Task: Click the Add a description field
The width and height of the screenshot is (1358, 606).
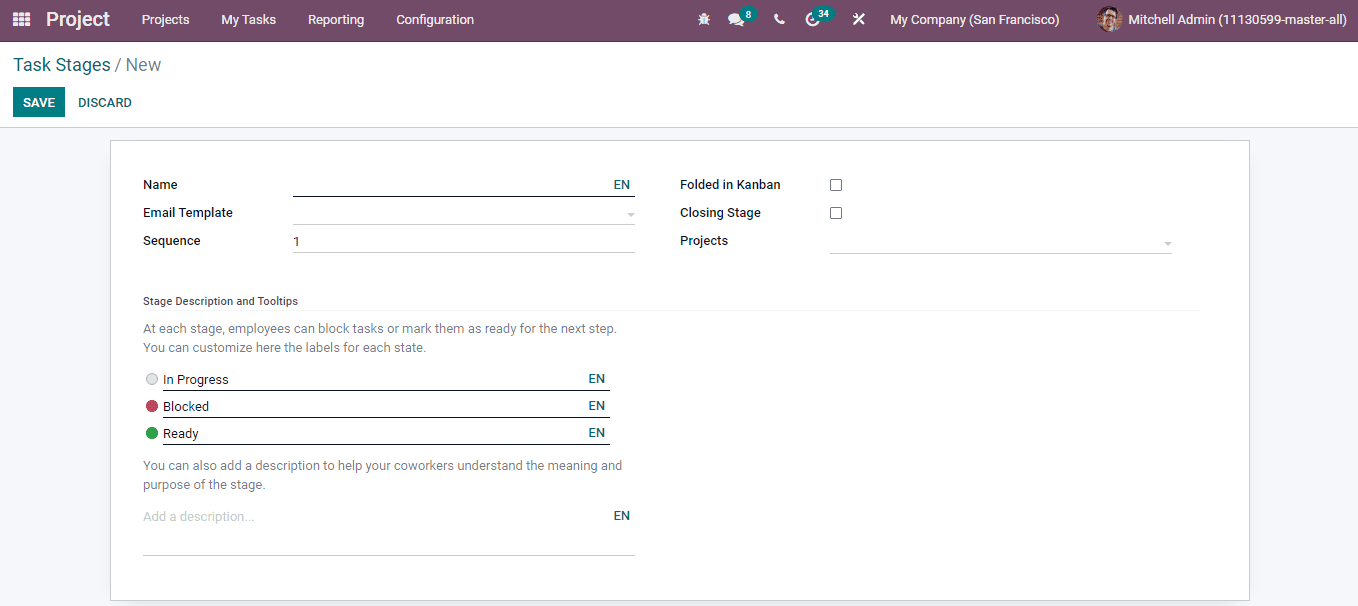Action: [x=196, y=516]
